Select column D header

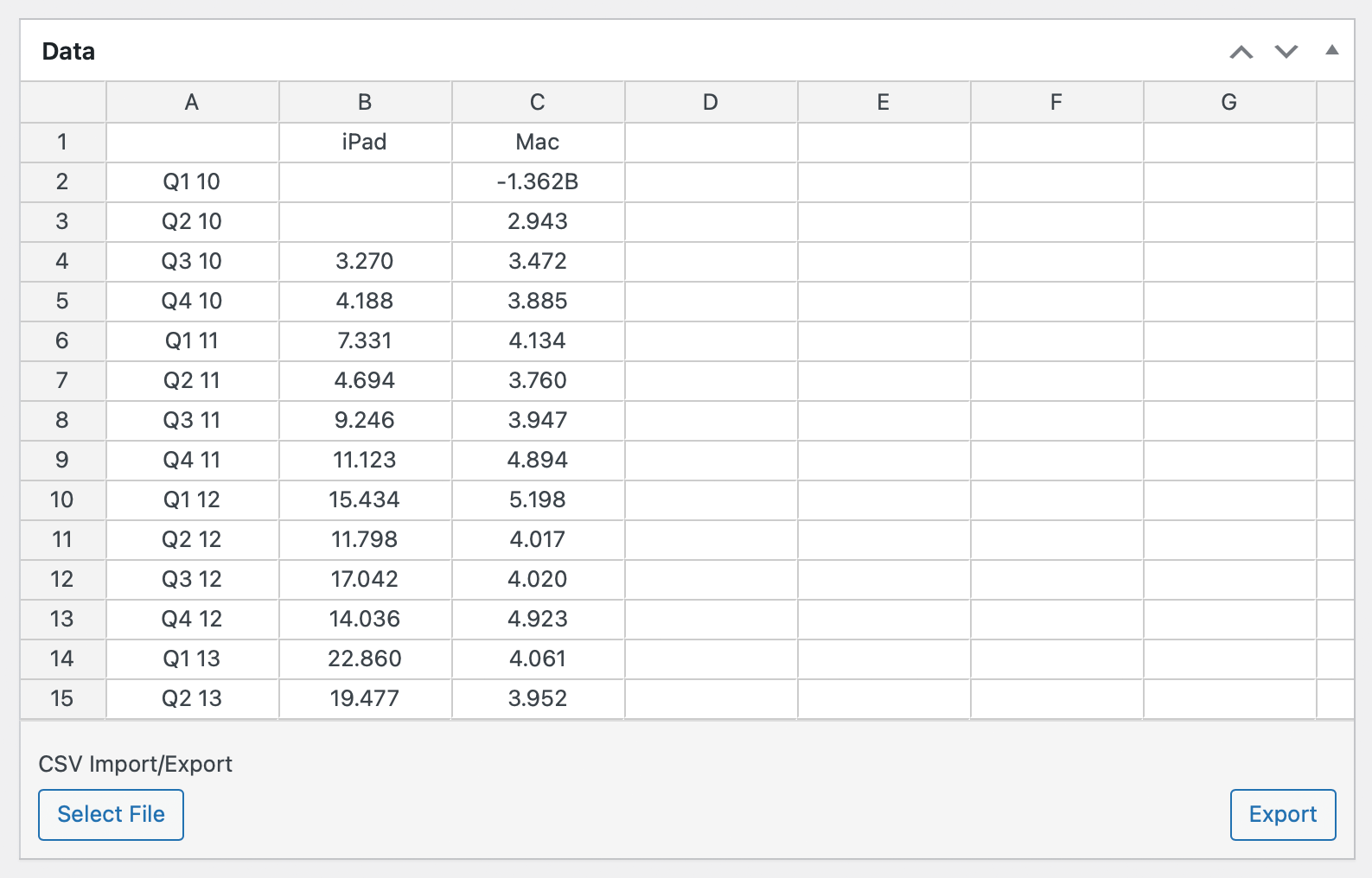click(711, 102)
